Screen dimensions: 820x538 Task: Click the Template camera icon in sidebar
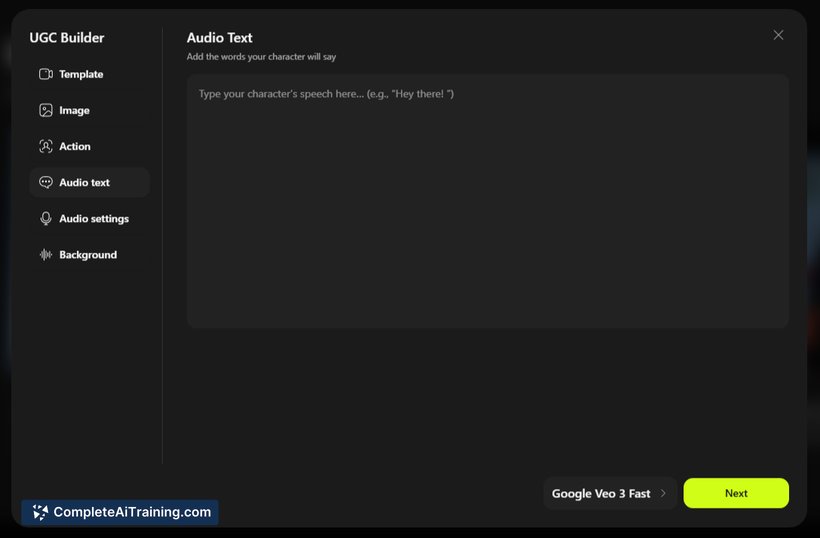(45, 74)
